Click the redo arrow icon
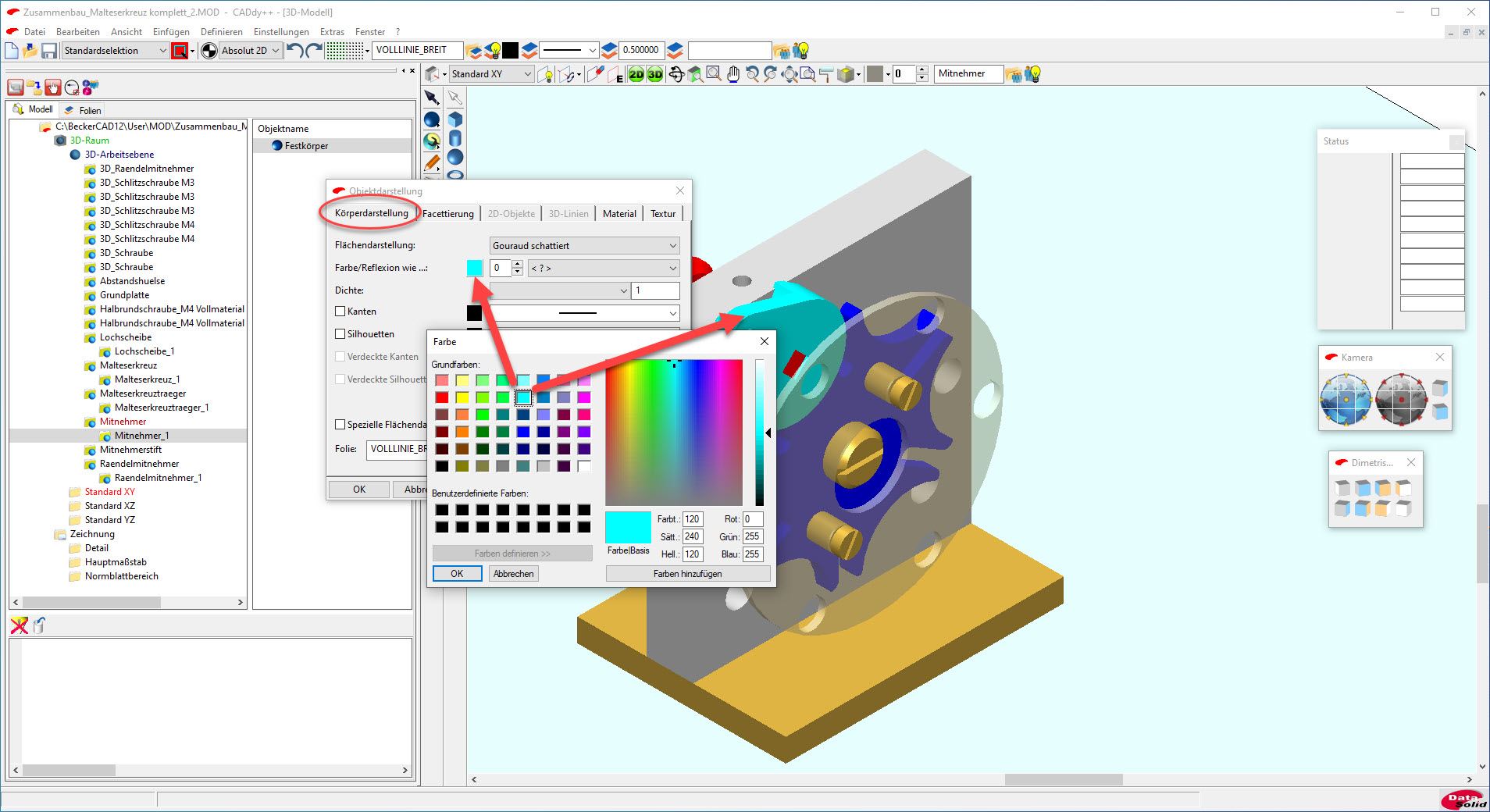 point(314,51)
